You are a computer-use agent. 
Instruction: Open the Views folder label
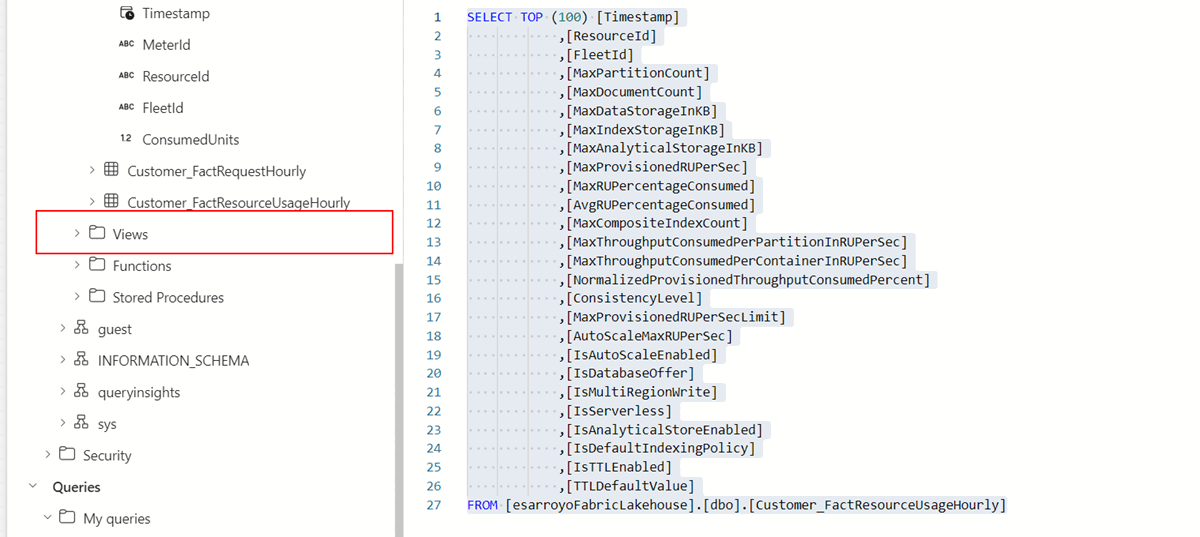point(130,234)
